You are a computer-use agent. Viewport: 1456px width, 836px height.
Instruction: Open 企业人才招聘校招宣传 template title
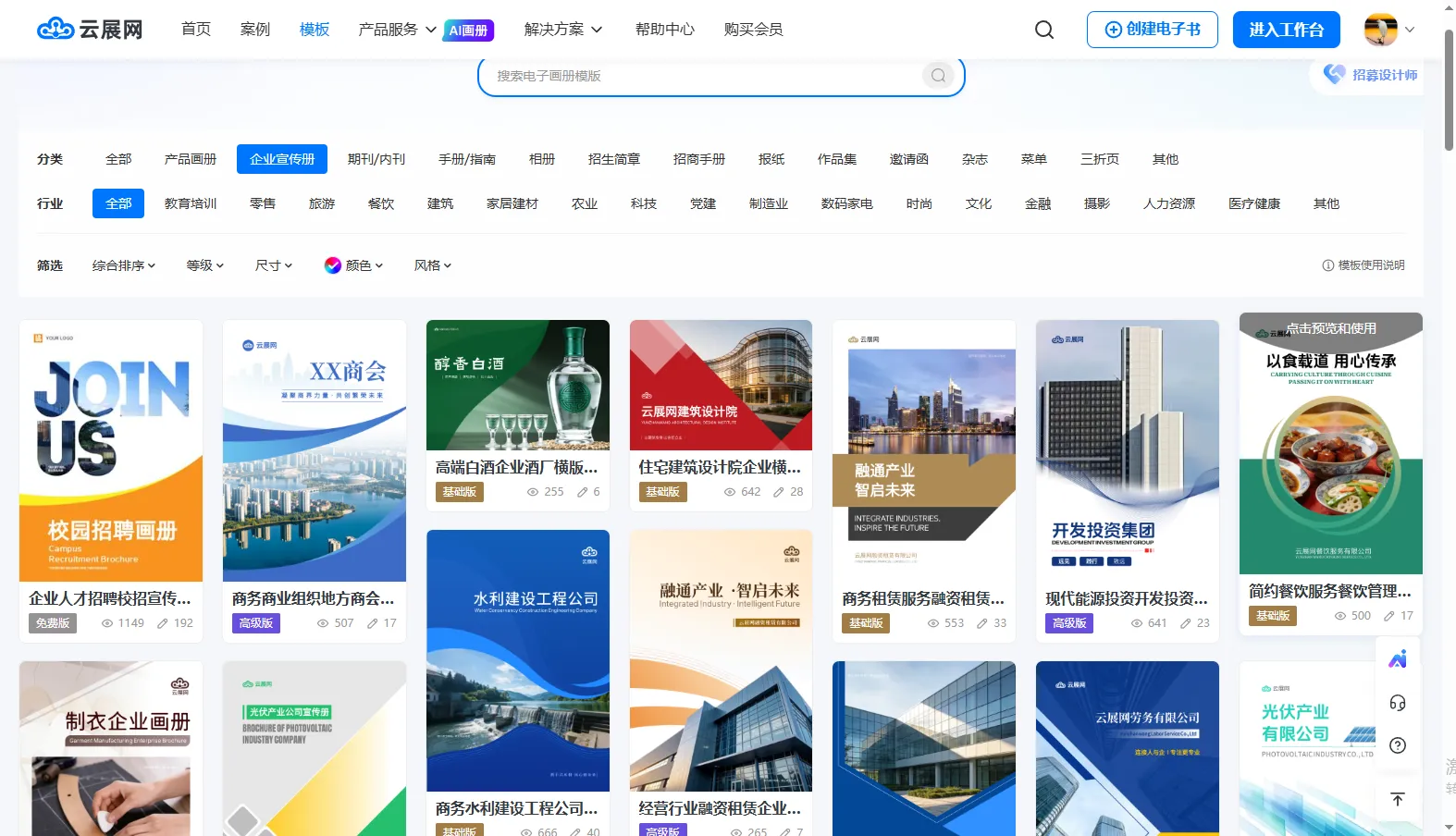click(110, 598)
